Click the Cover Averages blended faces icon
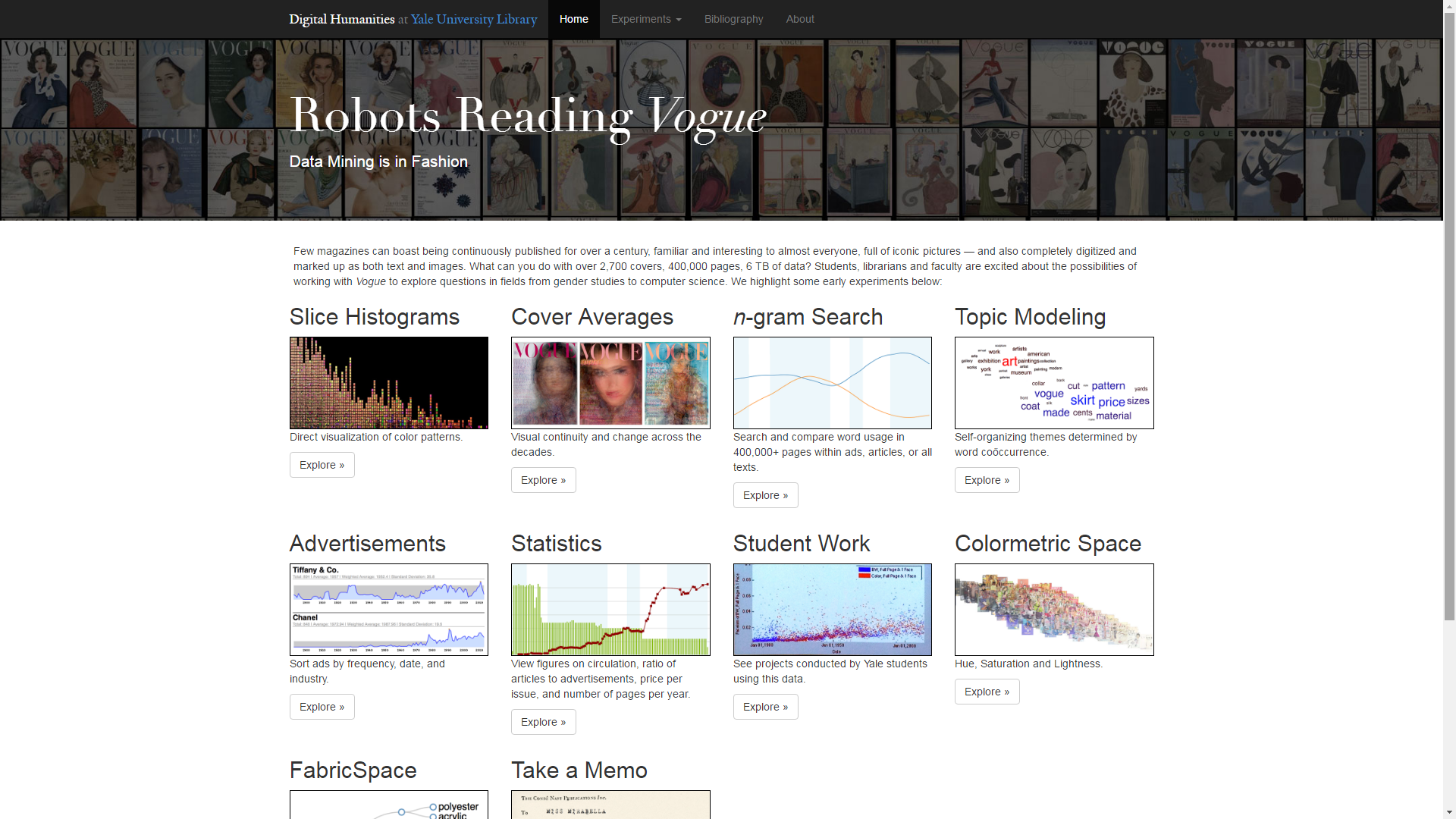The height and width of the screenshot is (819, 1456). tap(610, 383)
